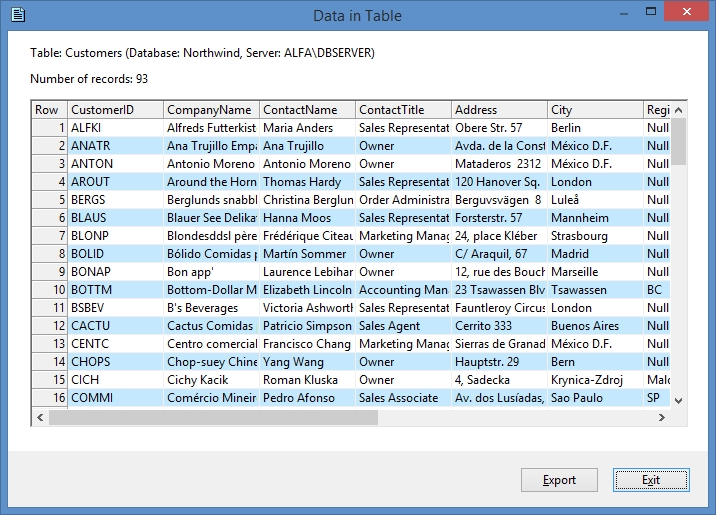716x515 pixels.
Task: Click the horizontal scrollbar right arrow
Action: click(x=661, y=417)
